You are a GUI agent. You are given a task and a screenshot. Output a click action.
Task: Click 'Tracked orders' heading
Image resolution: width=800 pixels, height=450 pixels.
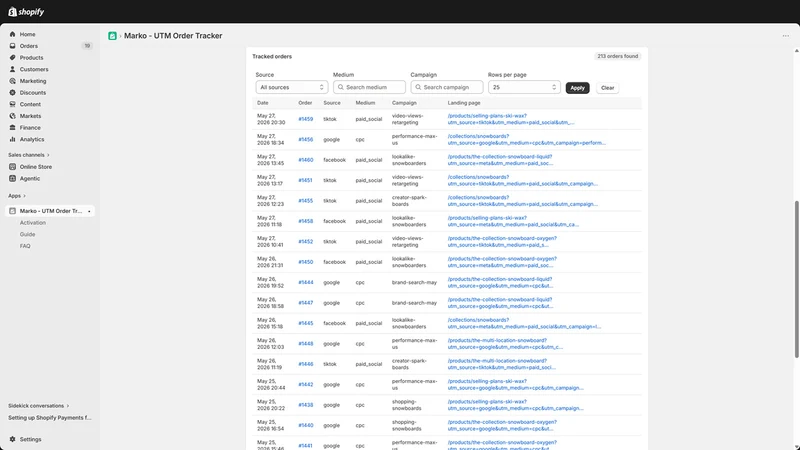[272, 56]
